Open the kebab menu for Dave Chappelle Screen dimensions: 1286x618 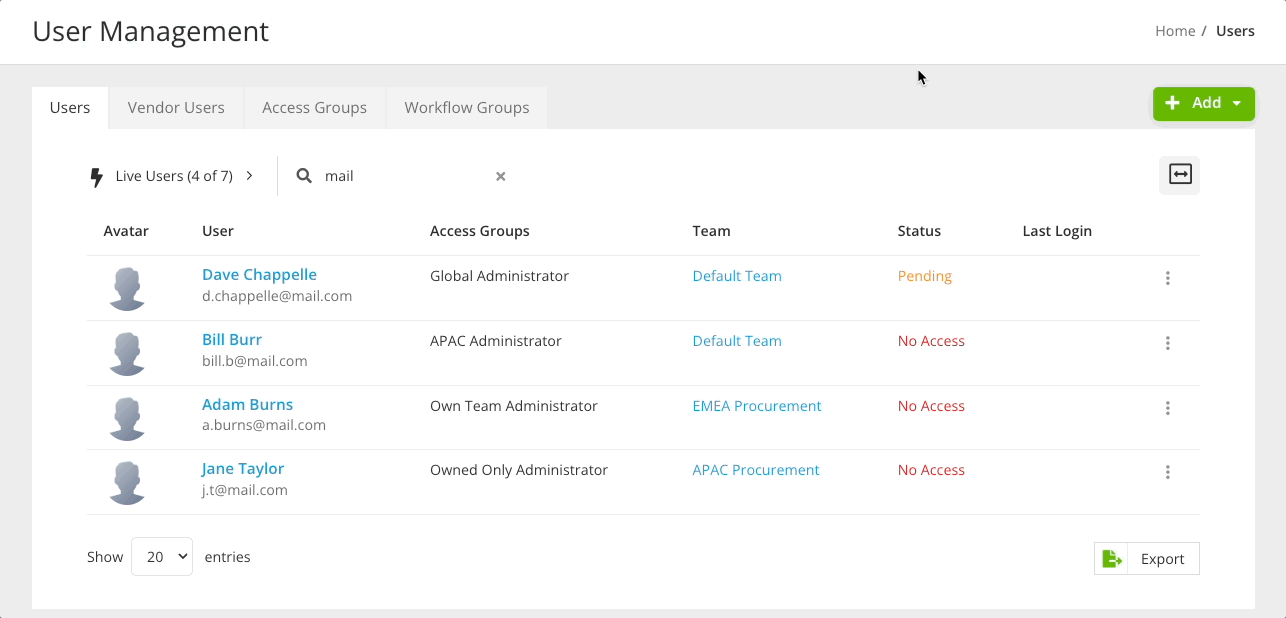[1167, 278]
